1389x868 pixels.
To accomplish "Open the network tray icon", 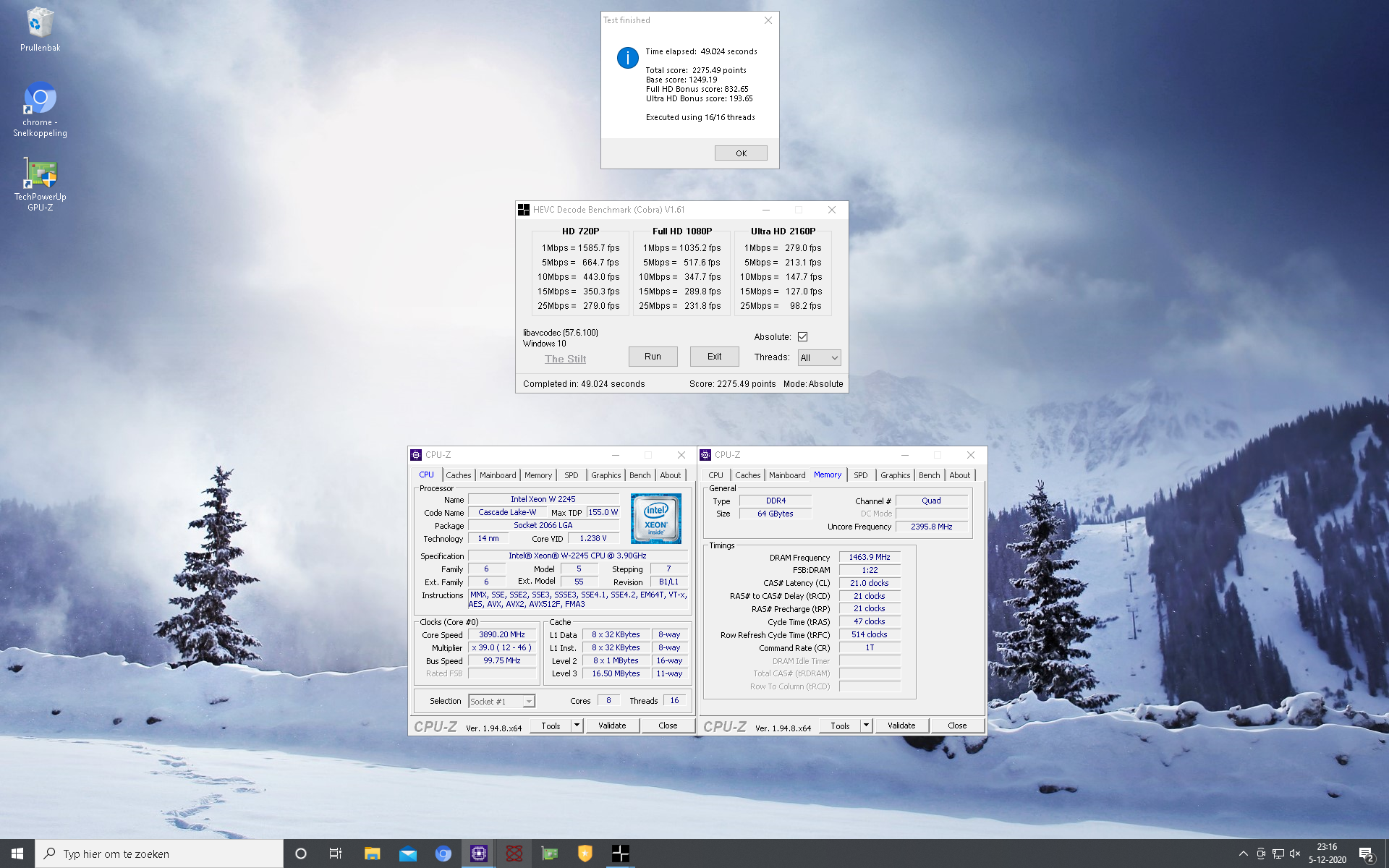I will [1278, 854].
